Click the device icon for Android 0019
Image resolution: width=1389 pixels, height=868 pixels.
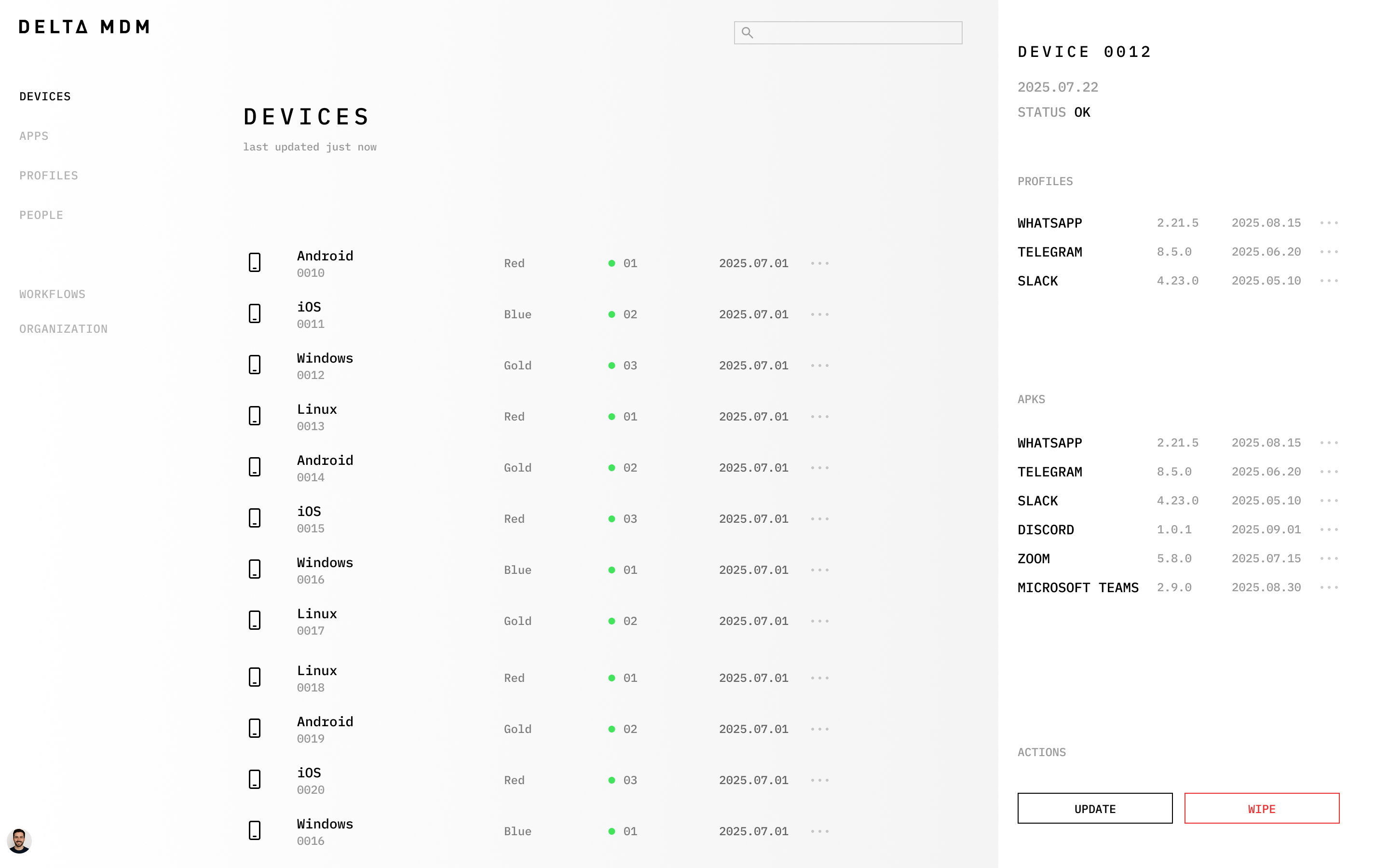[254, 729]
